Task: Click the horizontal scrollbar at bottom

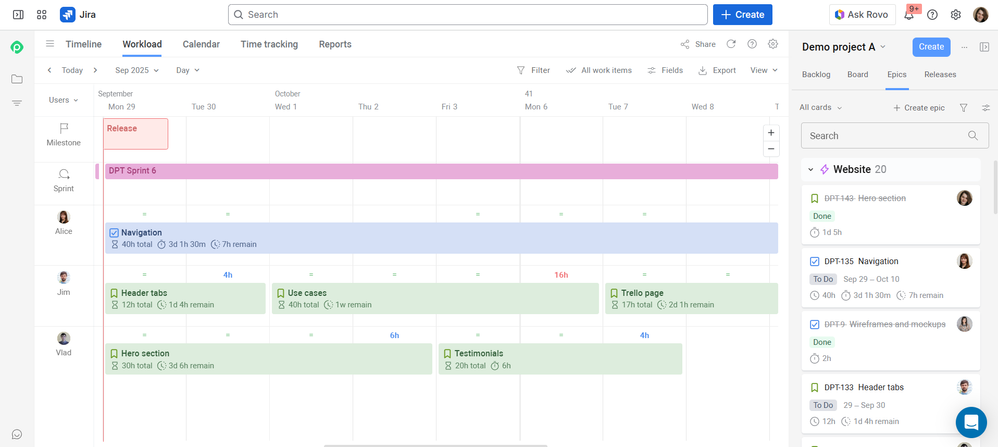Action: [x=435, y=445]
